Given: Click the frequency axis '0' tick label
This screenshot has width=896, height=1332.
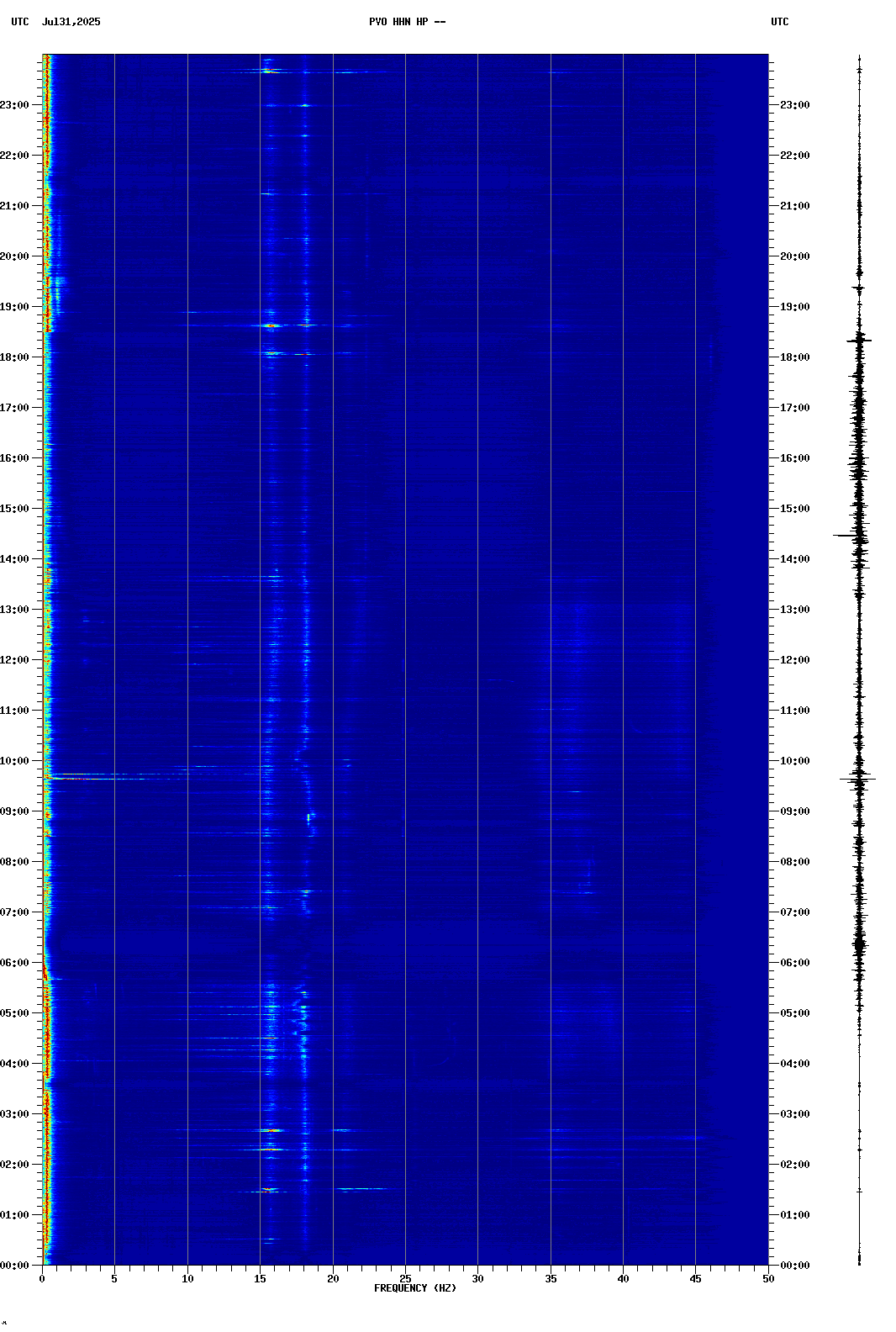Looking at the screenshot, I should (42, 1279).
